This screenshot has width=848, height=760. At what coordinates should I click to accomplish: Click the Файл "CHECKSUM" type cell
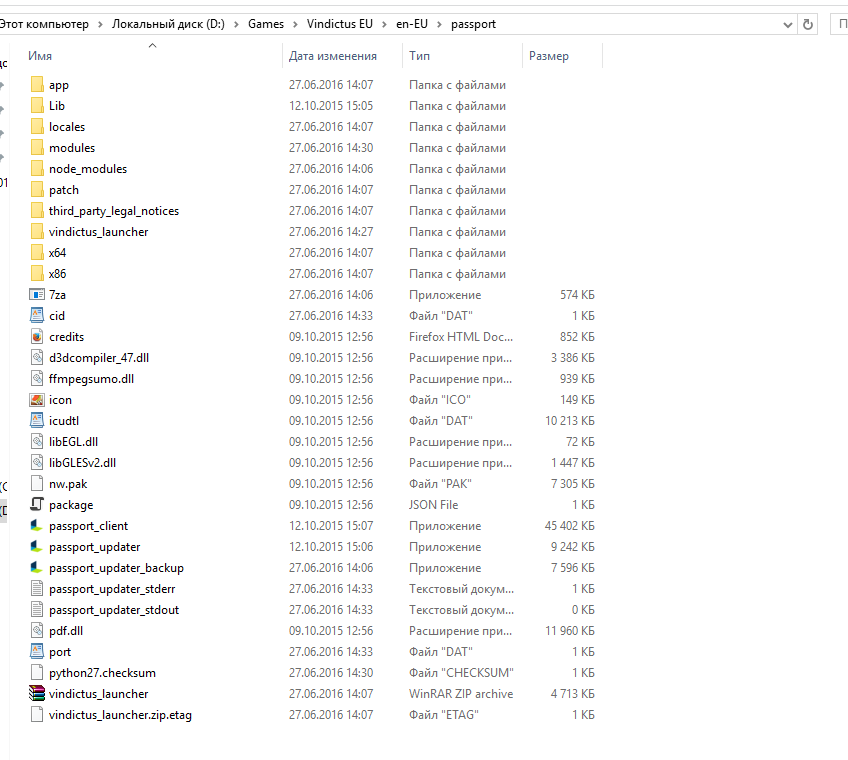pyautogui.click(x=461, y=673)
